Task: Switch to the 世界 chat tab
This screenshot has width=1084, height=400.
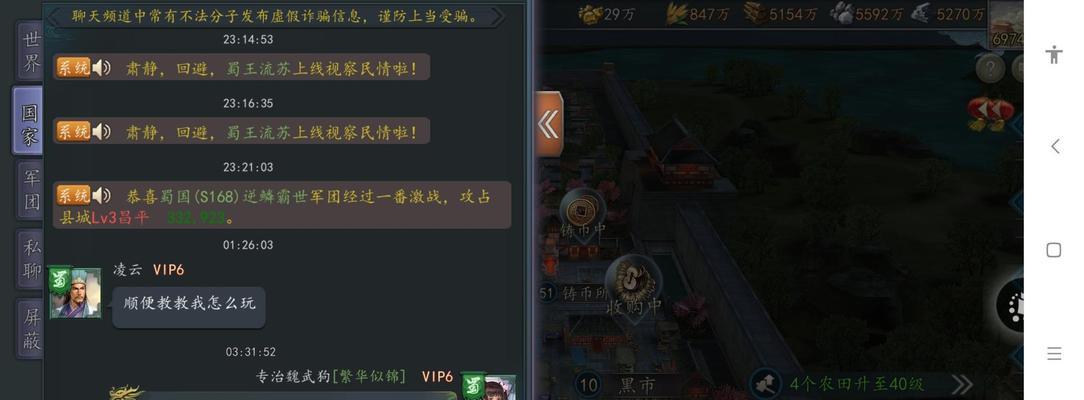Action: pyautogui.click(x=29, y=51)
